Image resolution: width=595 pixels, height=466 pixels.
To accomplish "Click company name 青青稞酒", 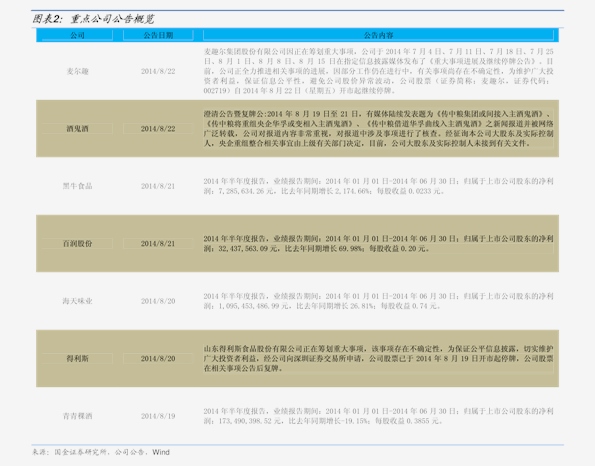I will 77,416.
